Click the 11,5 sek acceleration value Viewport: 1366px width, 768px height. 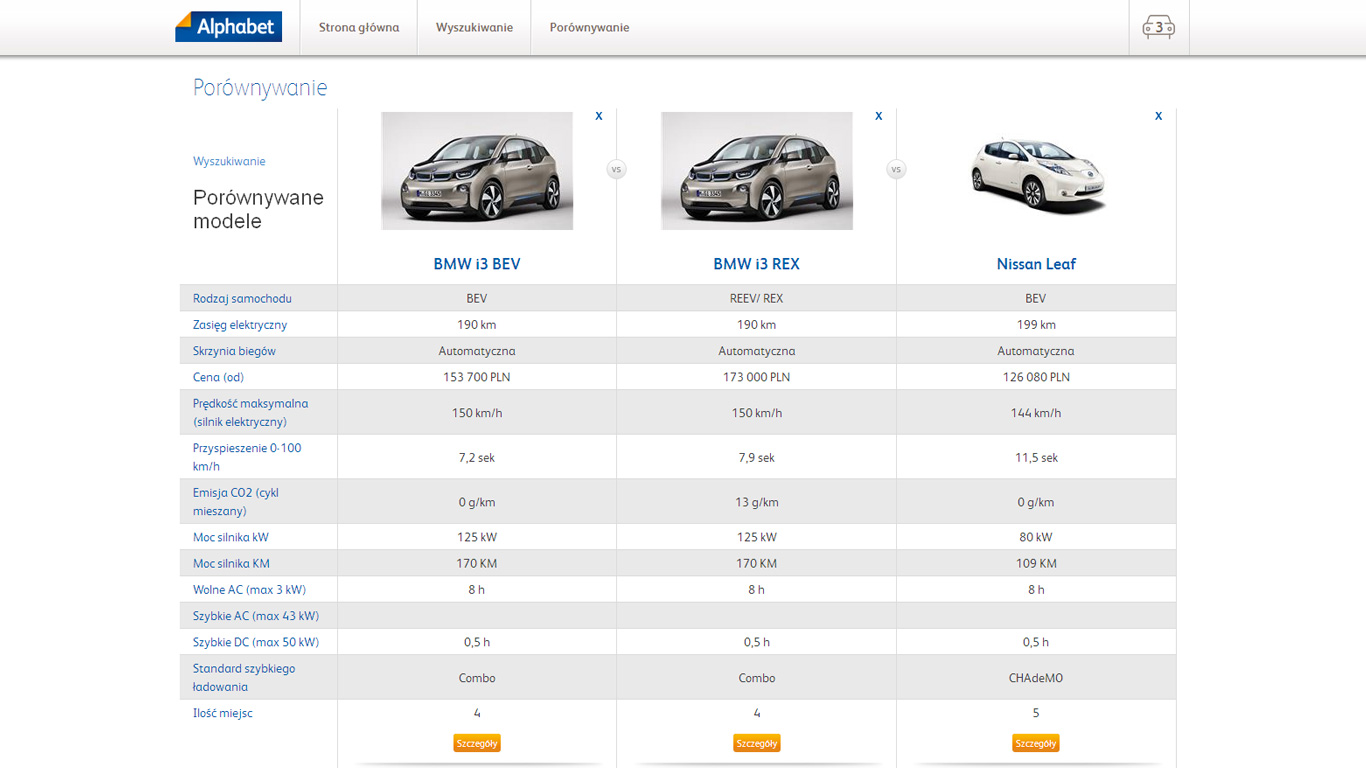coord(1036,458)
